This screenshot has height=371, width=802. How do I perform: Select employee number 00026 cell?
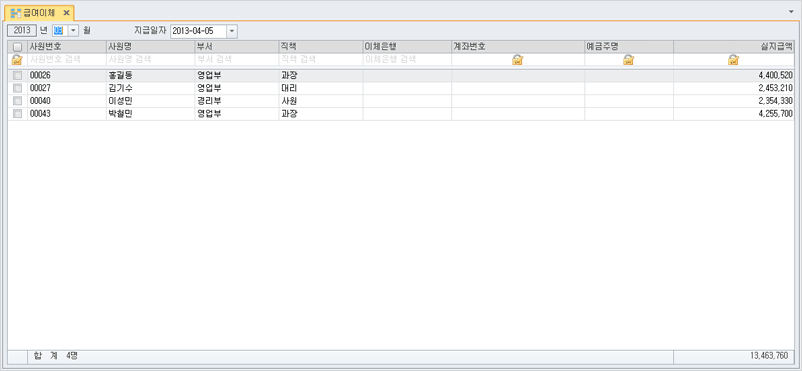67,76
